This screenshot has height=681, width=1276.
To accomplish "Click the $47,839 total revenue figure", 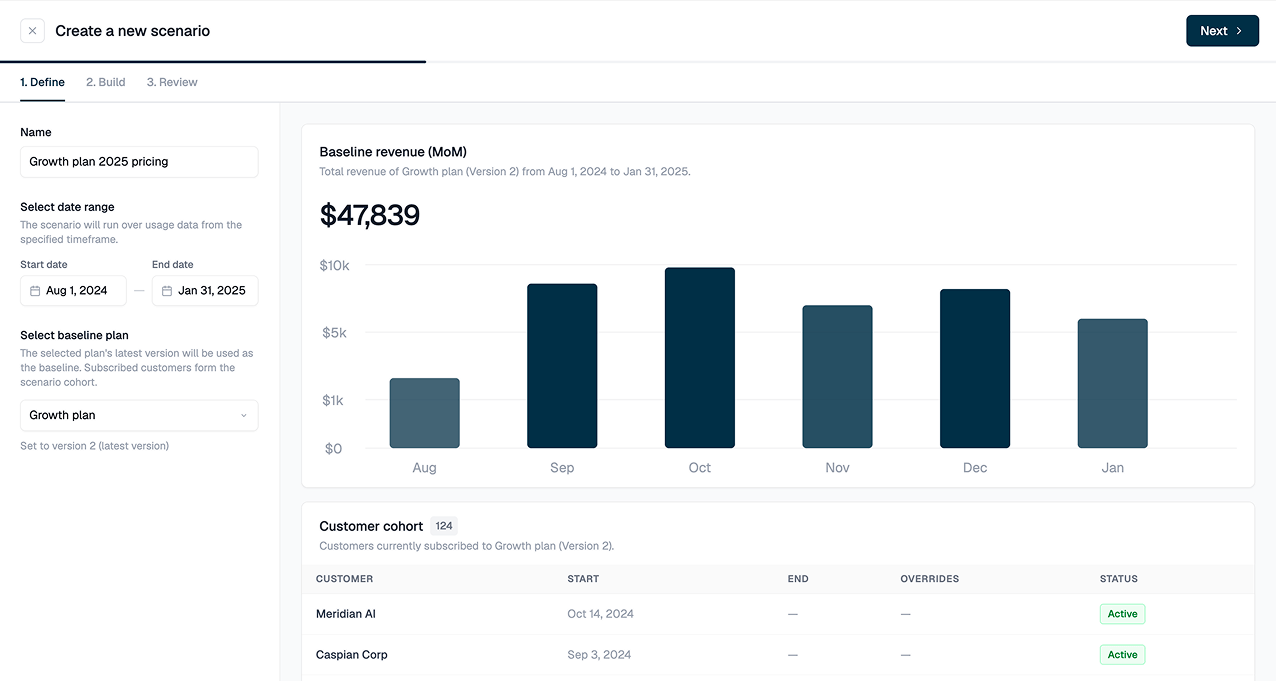I will click(x=370, y=215).
